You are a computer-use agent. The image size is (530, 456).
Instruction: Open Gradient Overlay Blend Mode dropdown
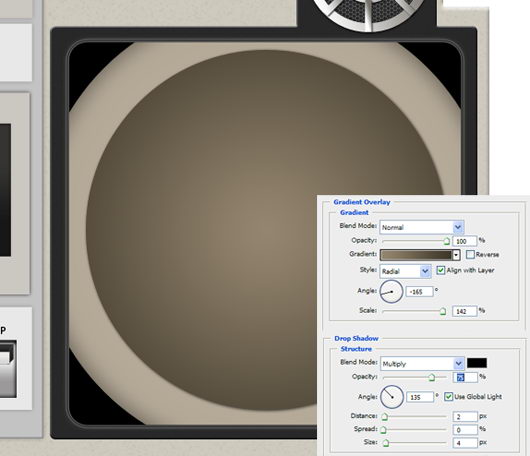tap(421, 227)
